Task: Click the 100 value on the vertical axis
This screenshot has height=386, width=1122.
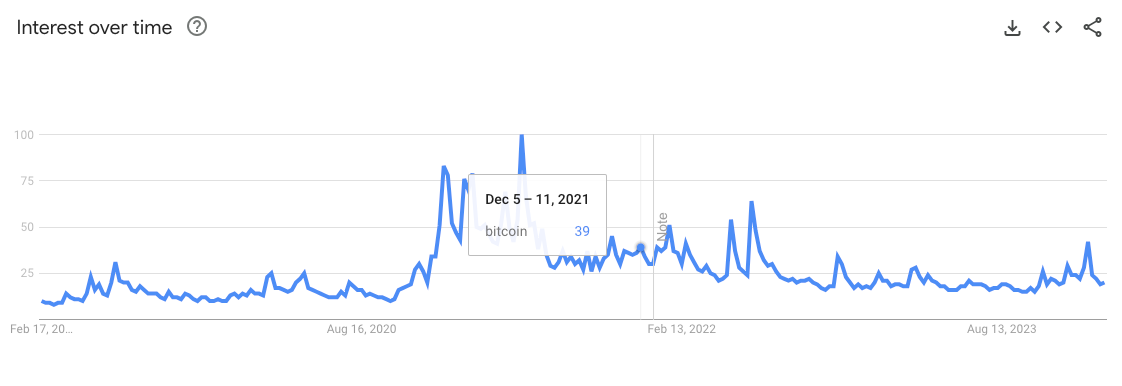Action: [25, 135]
